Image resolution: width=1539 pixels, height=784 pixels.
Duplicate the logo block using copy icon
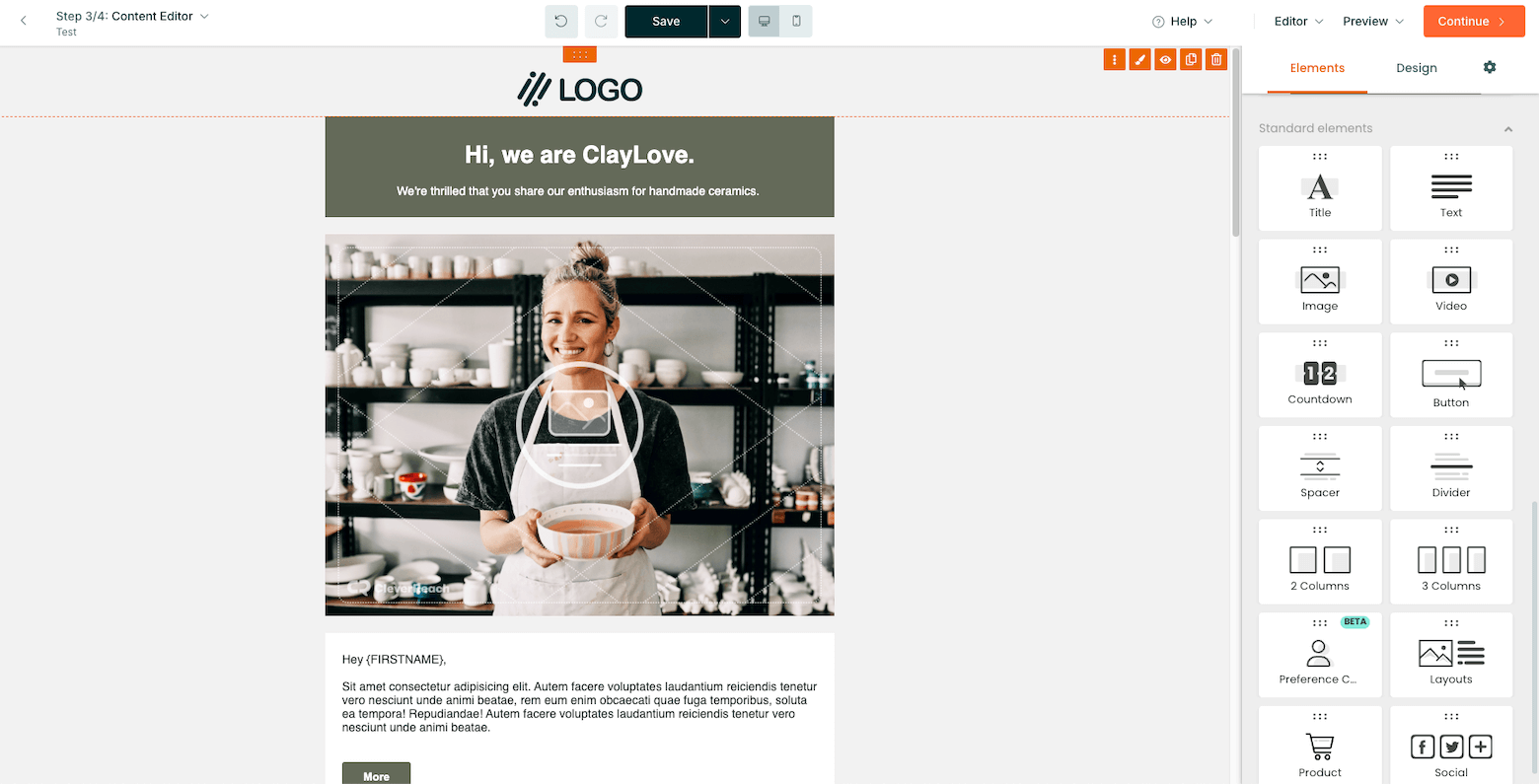(1191, 60)
